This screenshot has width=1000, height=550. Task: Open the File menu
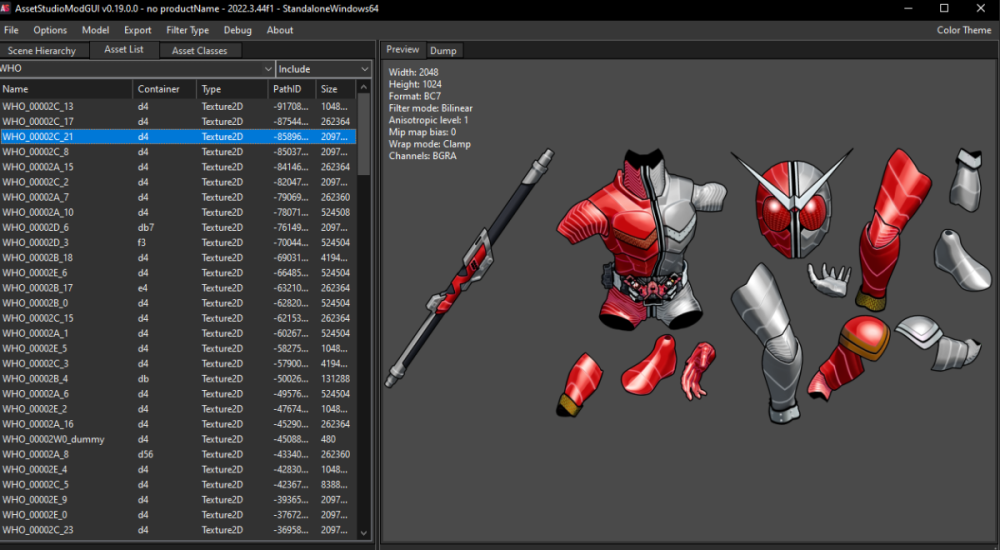11,30
